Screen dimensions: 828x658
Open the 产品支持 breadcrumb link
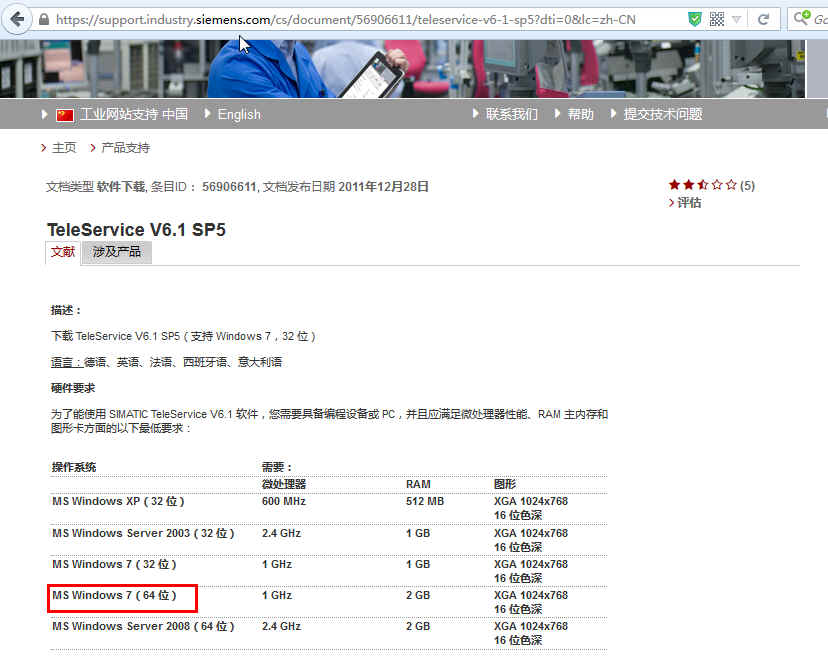point(125,147)
